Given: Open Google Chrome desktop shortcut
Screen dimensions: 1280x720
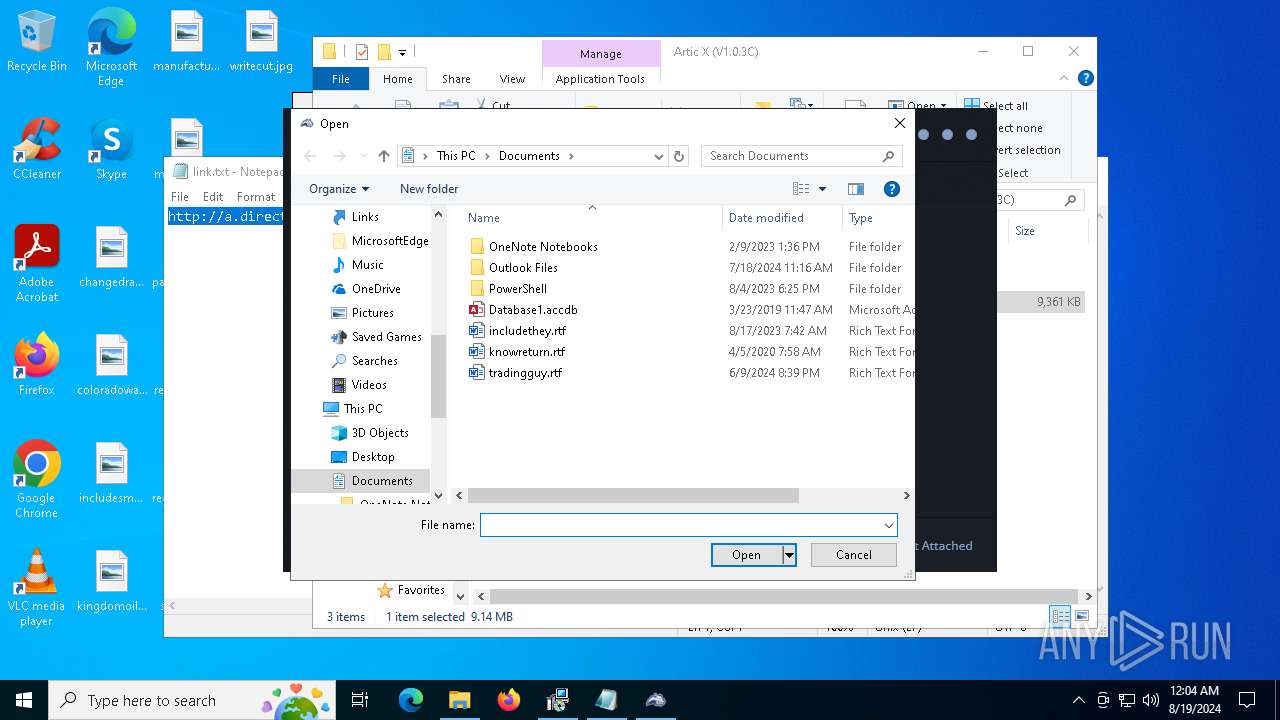Looking at the screenshot, I should click(x=37, y=479).
